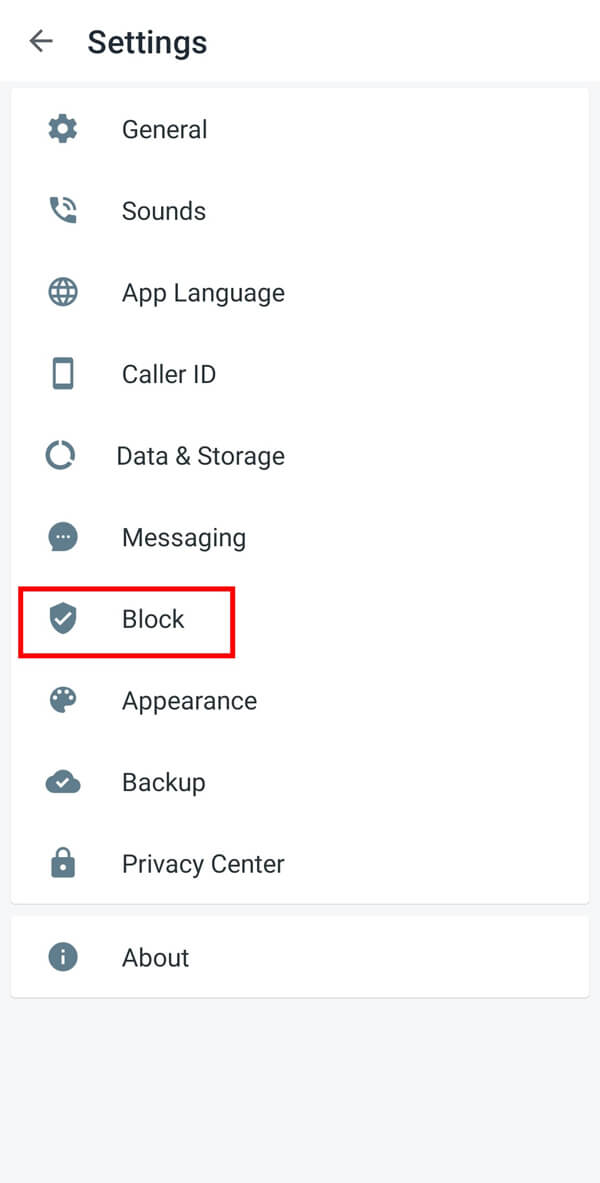Click the Caller ID phone icon
Image resolution: width=600 pixels, height=1183 pixels.
point(62,373)
